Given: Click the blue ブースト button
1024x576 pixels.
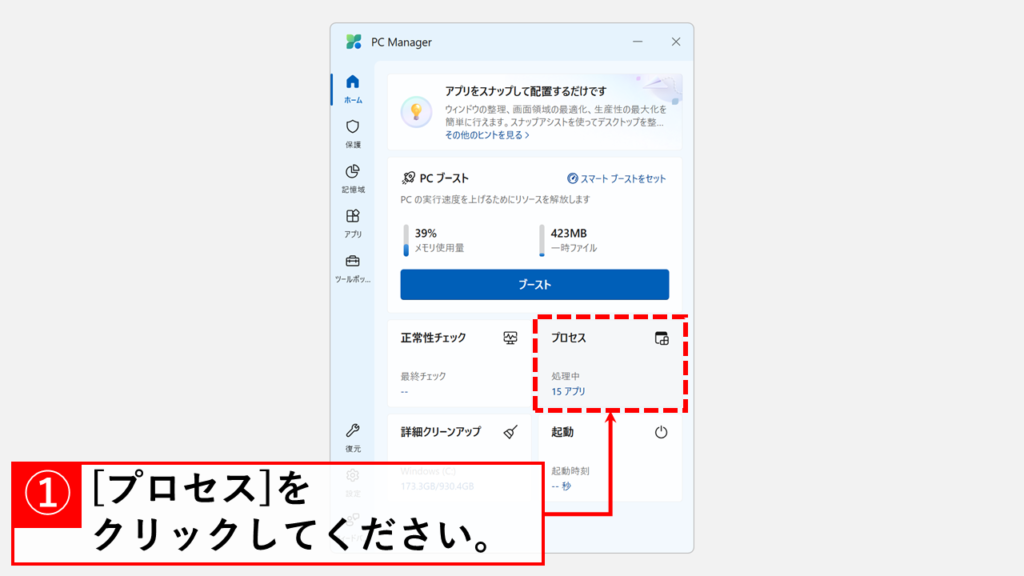Looking at the screenshot, I should click(534, 285).
